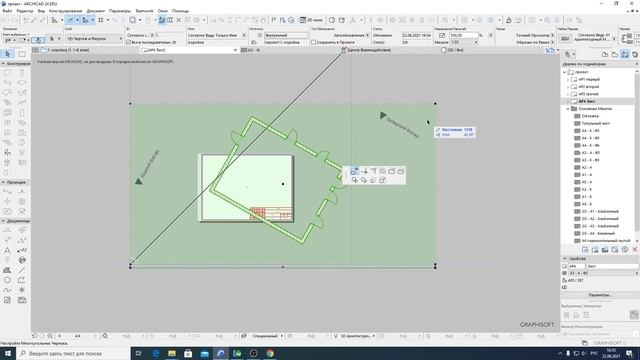Choose the Circle tool in the toolbox
This screenshot has height=360, width=640.
point(7,280)
